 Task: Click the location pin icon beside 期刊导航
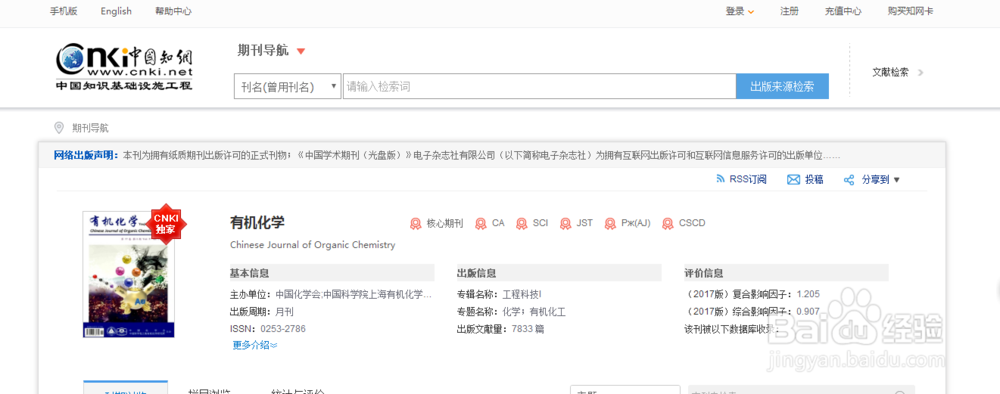pos(59,128)
